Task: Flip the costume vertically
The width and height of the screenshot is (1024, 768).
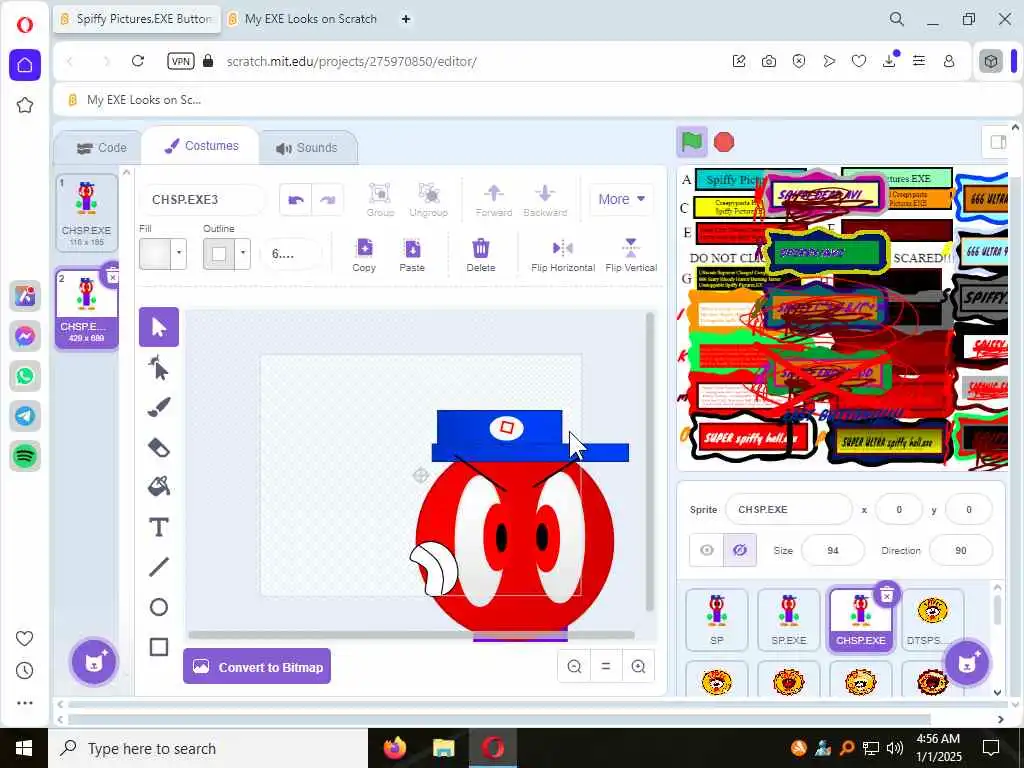Action: [x=631, y=255]
